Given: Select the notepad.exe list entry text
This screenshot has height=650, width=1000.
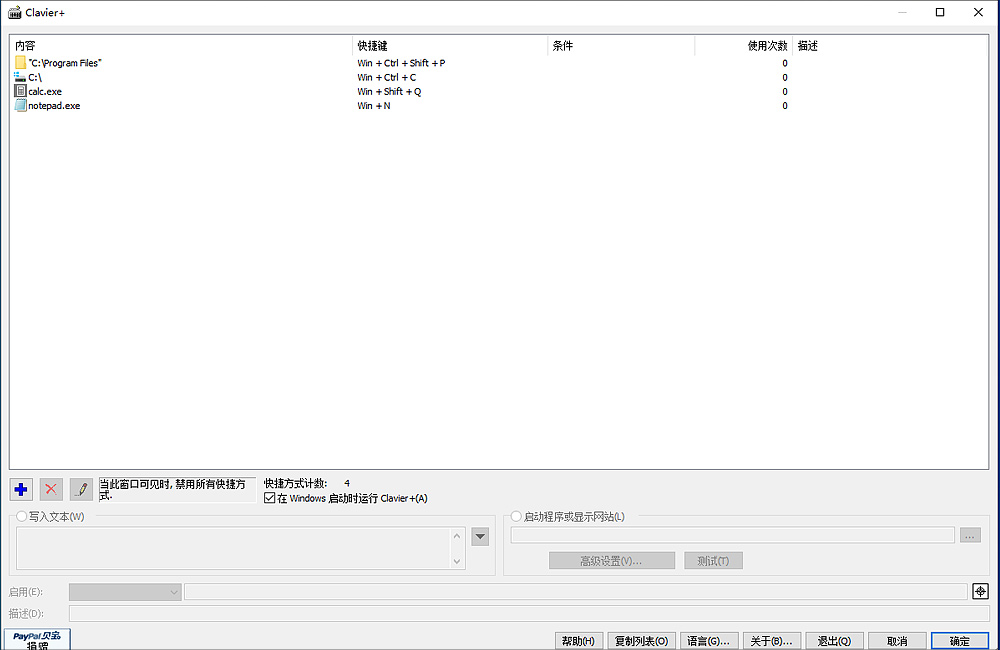Looking at the screenshot, I should 54,105.
